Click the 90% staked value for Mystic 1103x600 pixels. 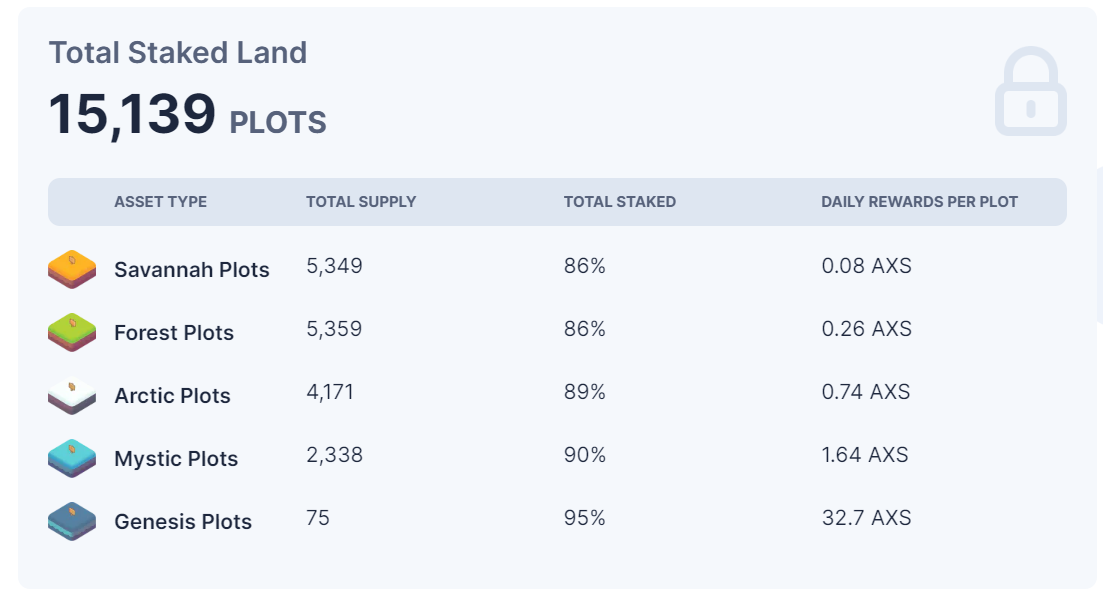click(x=585, y=455)
